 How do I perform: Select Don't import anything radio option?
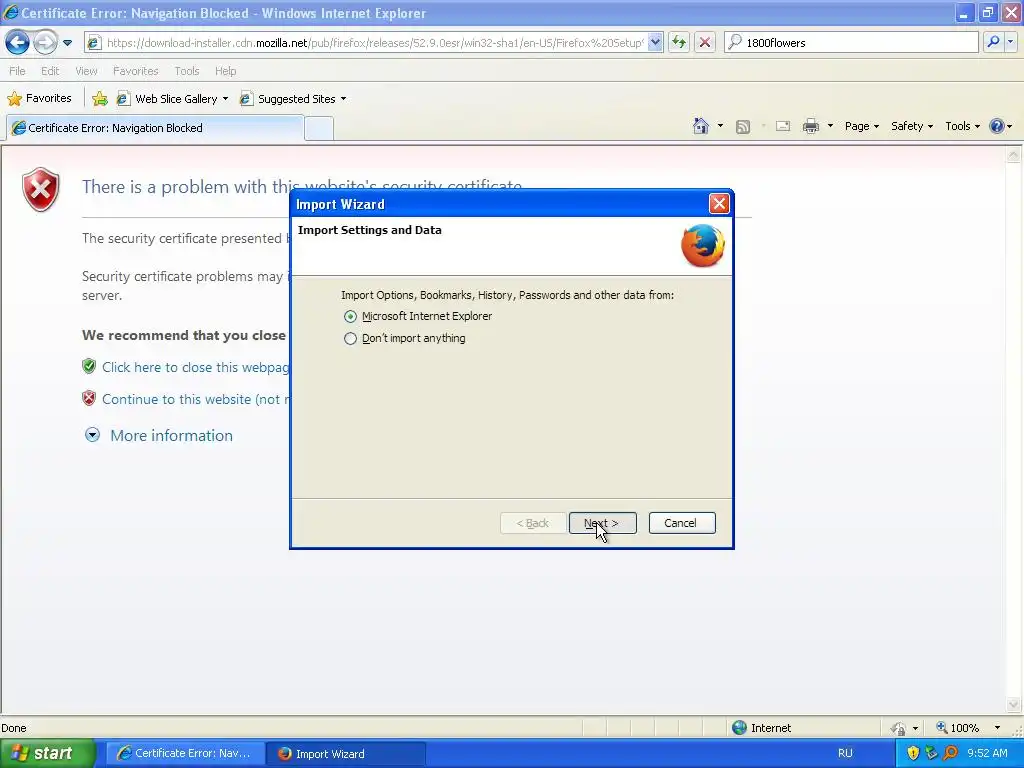(351, 339)
